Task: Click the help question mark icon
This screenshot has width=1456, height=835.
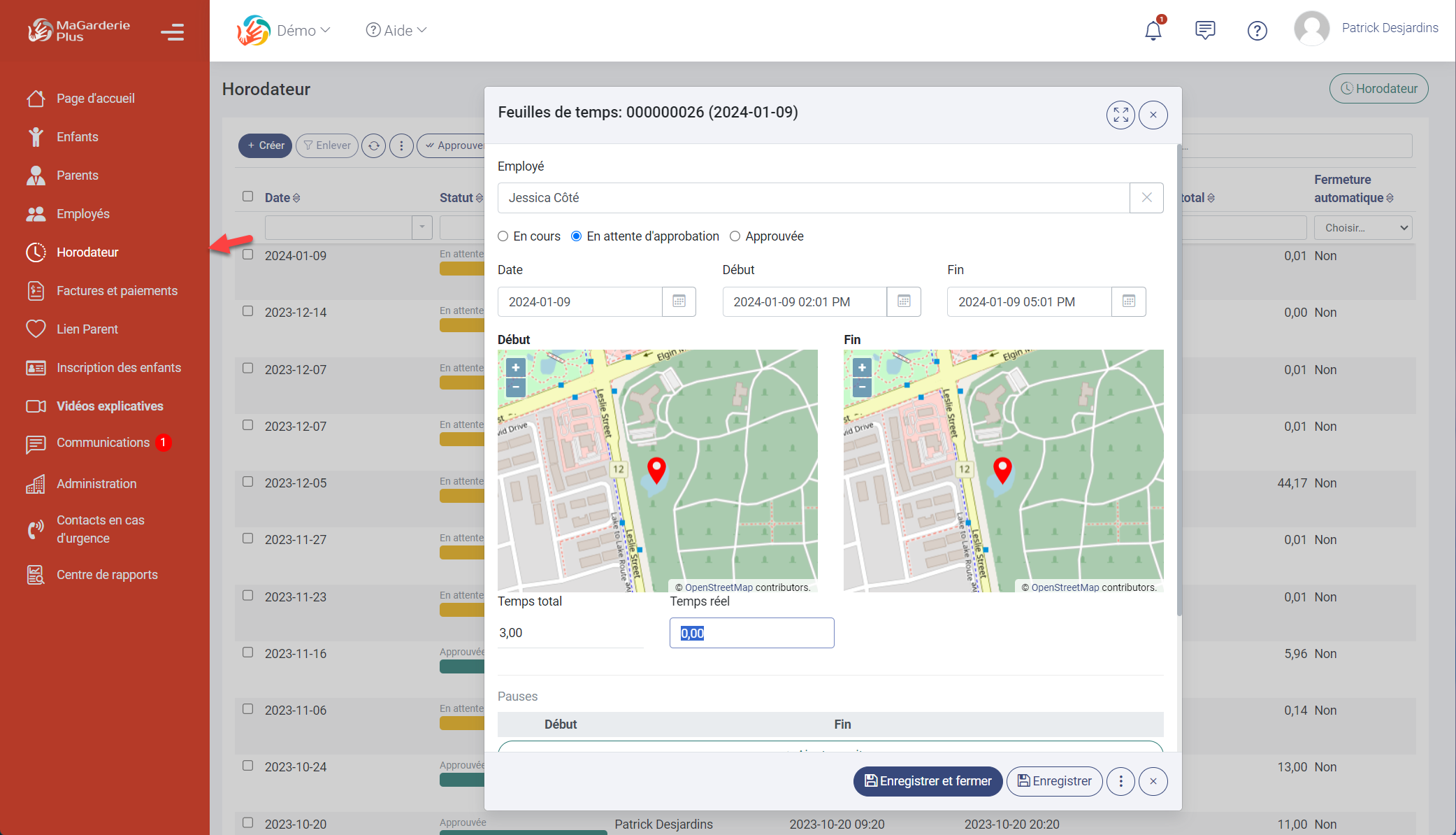Action: [x=1257, y=30]
